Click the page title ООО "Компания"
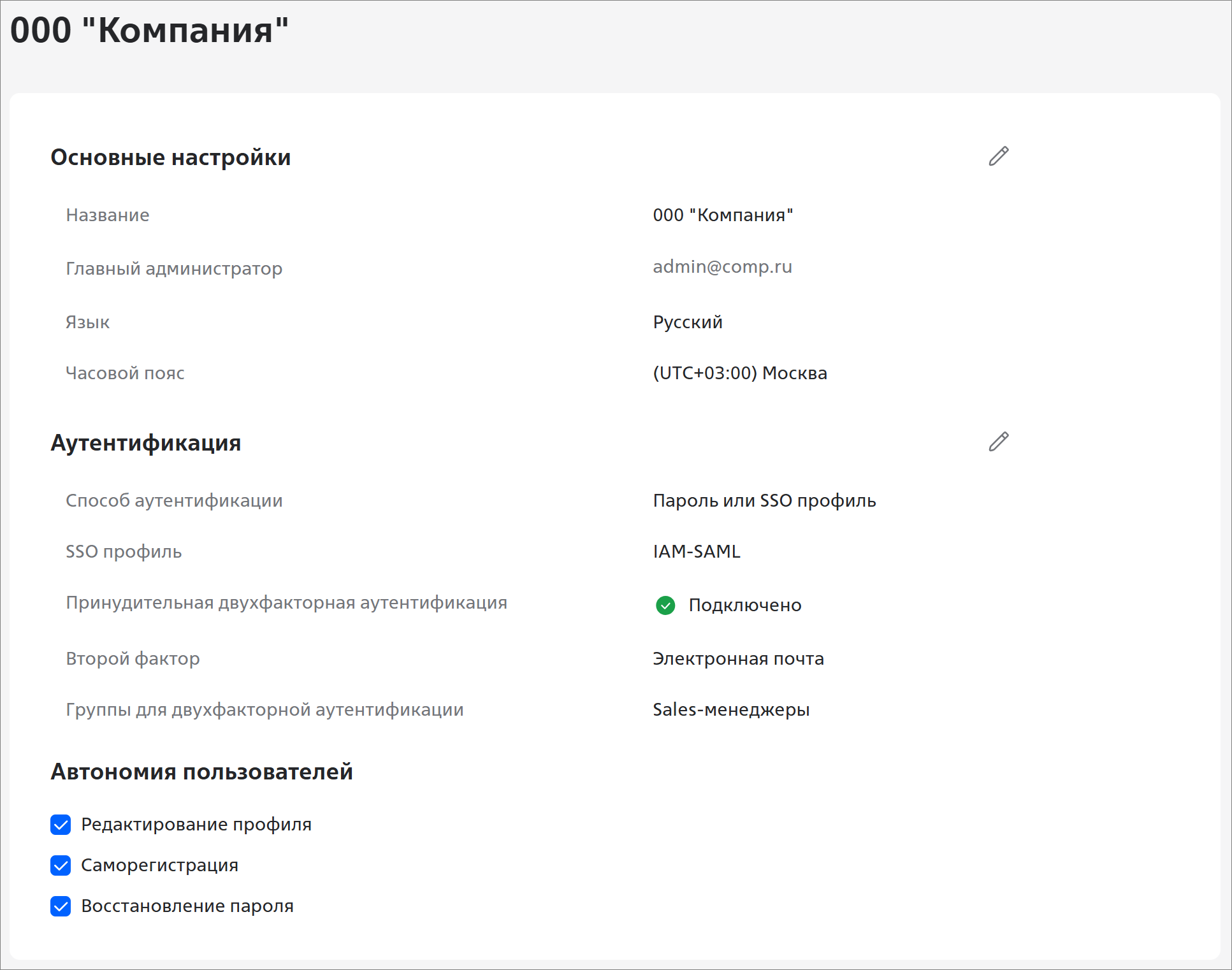1232x970 pixels. pos(149,31)
